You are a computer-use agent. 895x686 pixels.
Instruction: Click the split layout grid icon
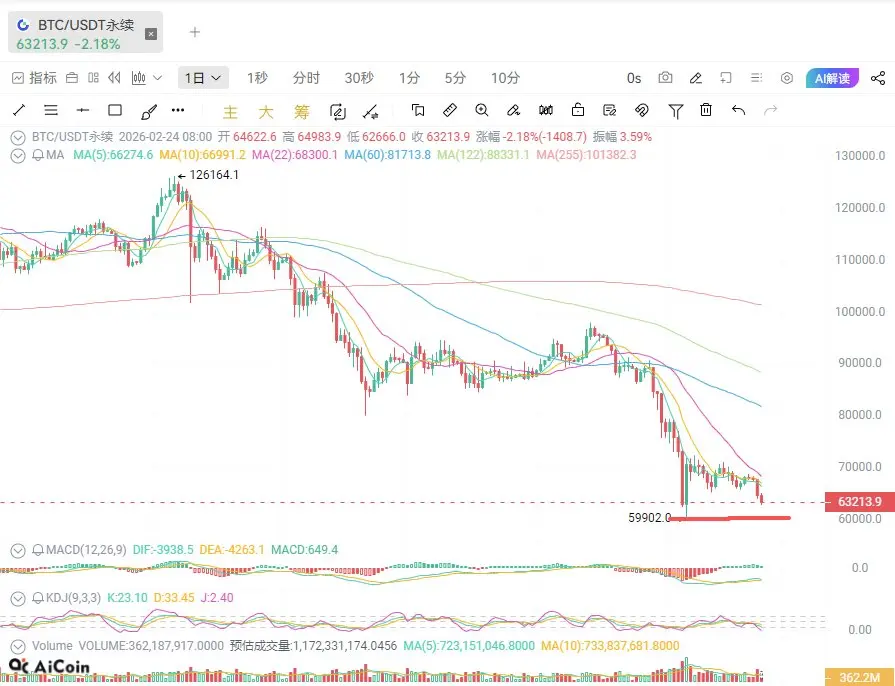click(94, 78)
